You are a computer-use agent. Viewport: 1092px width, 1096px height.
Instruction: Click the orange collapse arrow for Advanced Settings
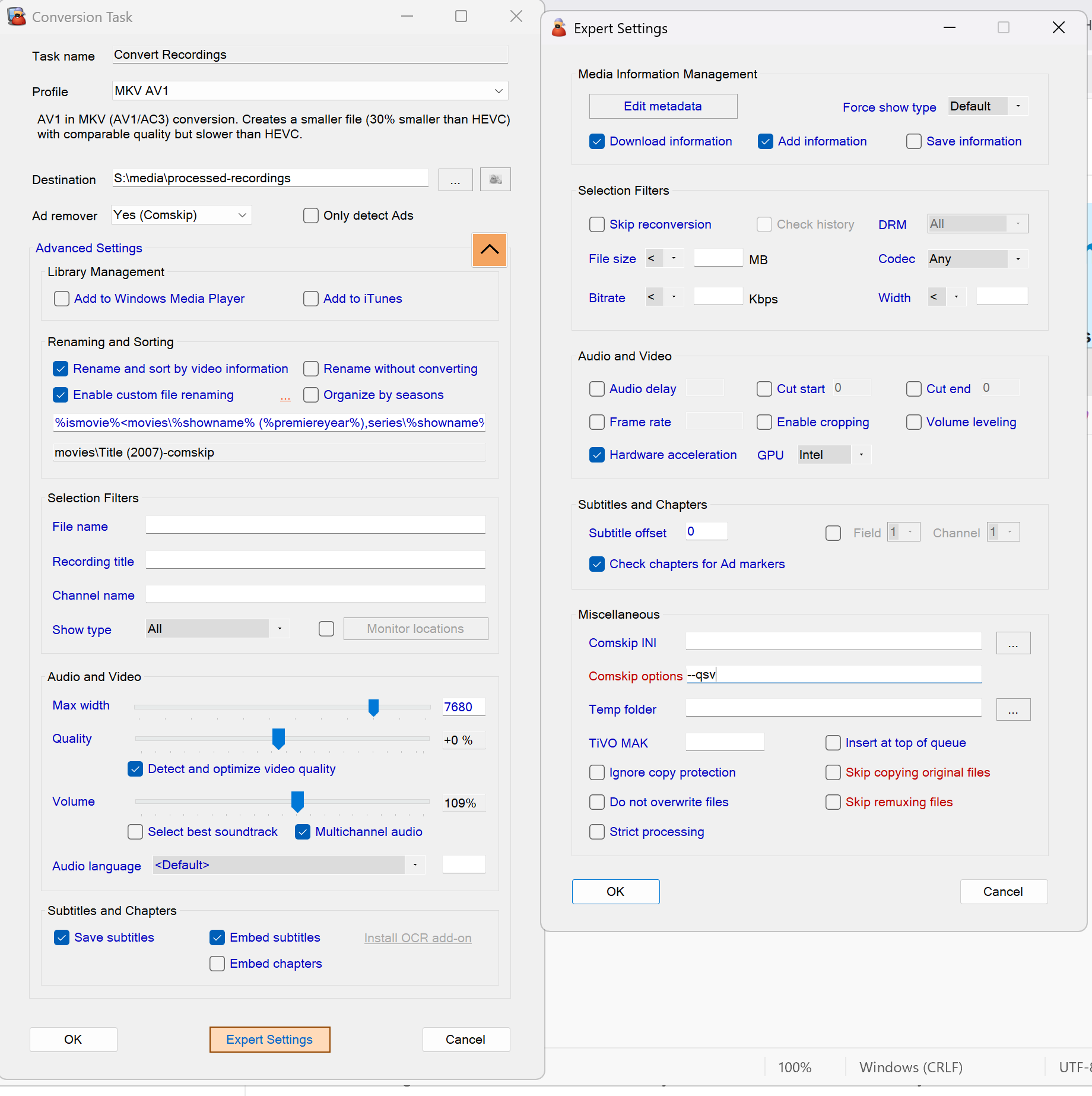pos(489,250)
